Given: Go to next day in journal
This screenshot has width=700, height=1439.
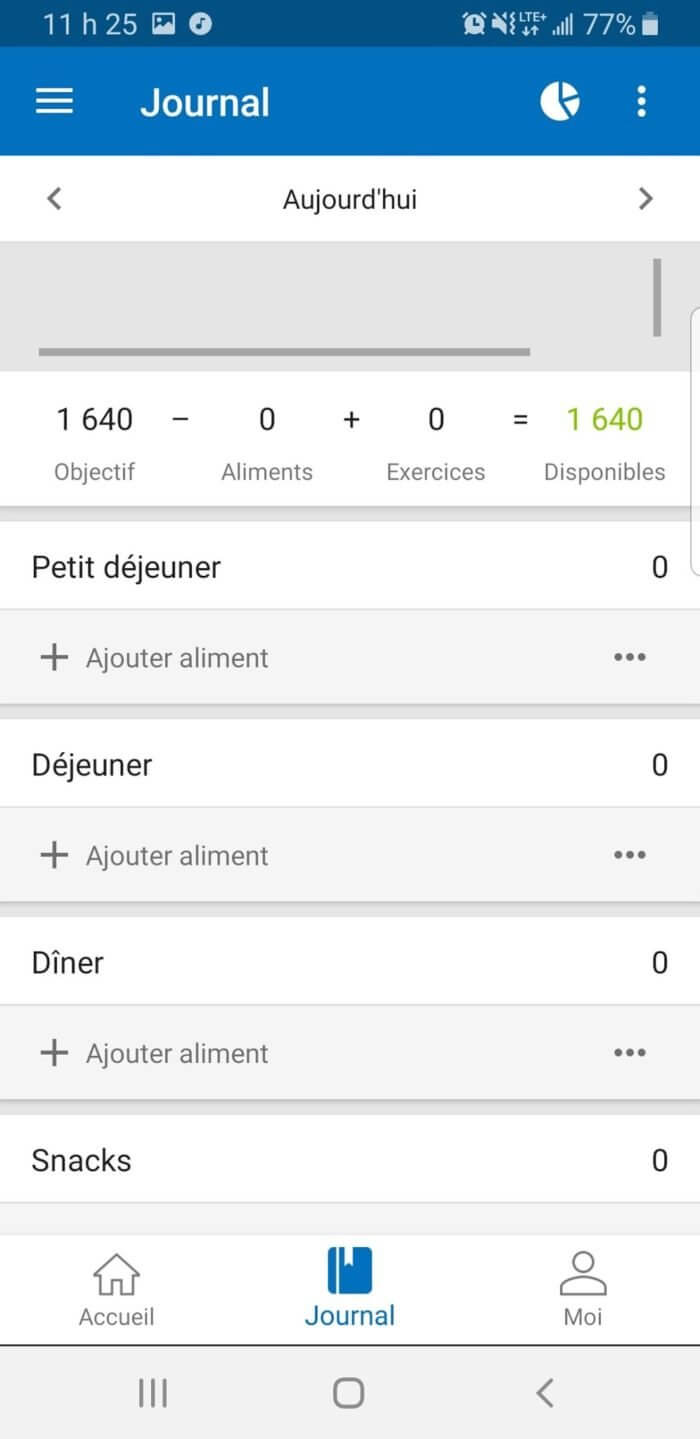Looking at the screenshot, I should click(x=645, y=199).
